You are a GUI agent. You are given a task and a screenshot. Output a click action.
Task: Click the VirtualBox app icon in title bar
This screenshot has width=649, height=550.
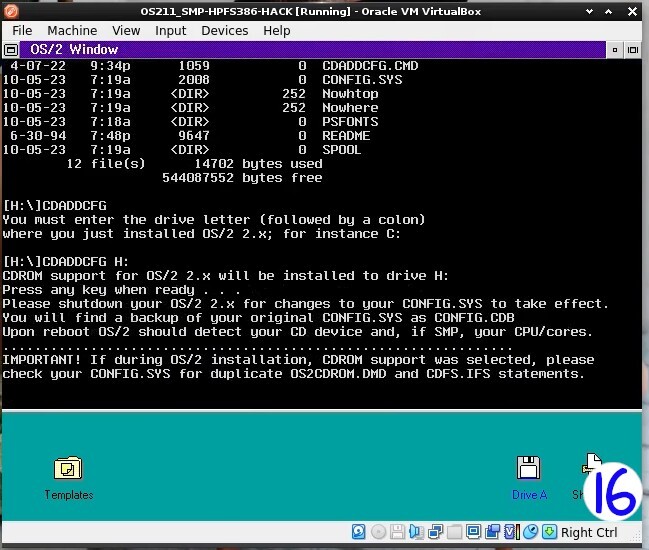pos(11,11)
